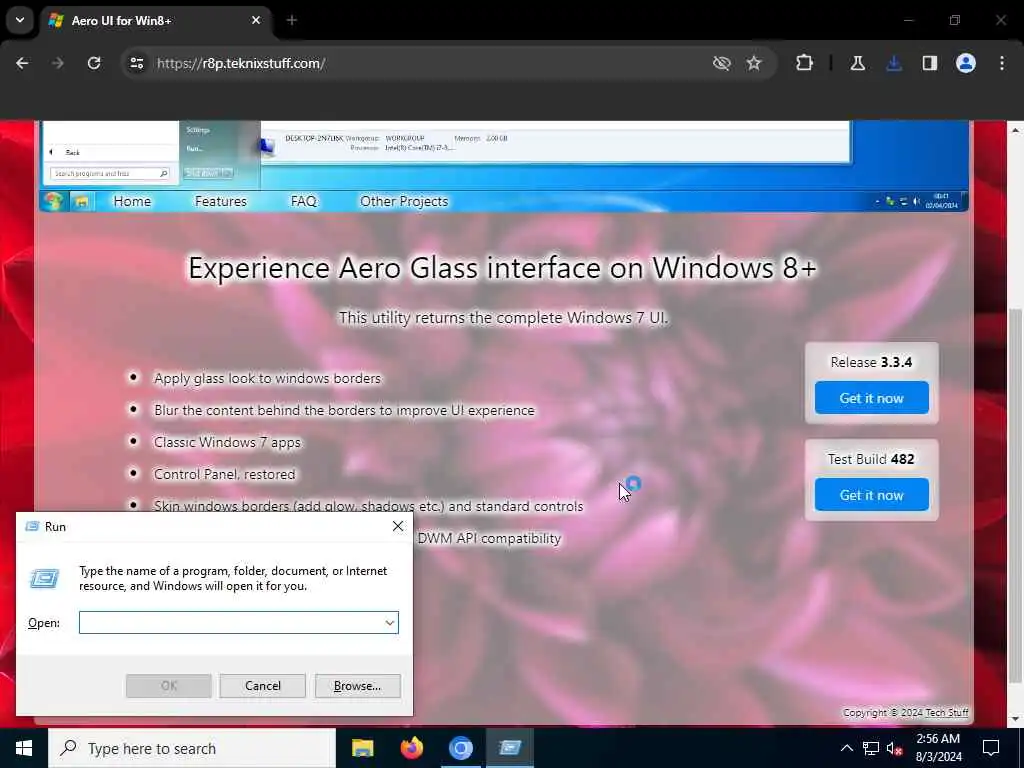
Task: Click the tracking protection eye icon
Action: pos(722,63)
